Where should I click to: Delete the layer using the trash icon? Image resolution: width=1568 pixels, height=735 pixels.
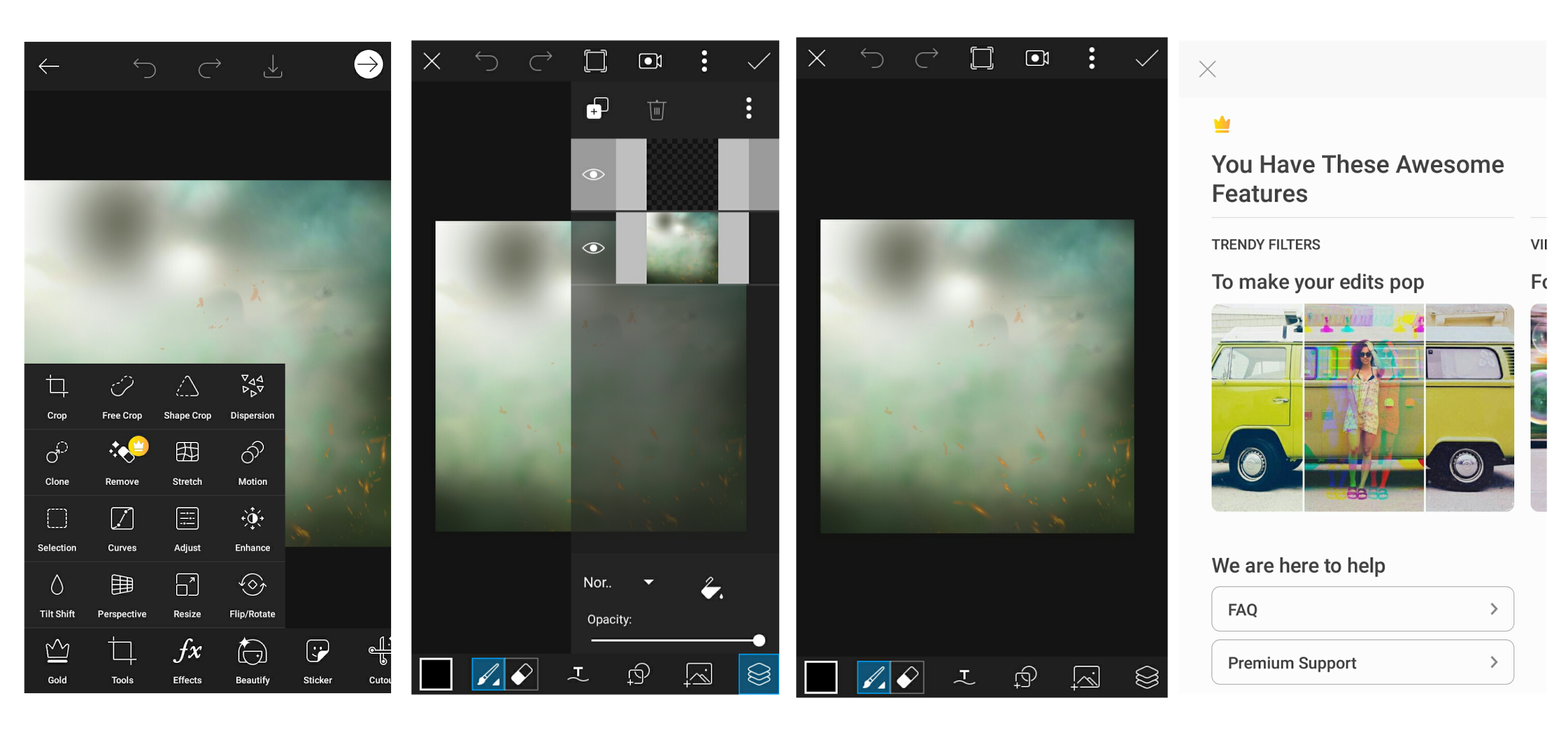click(x=657, y=110)
